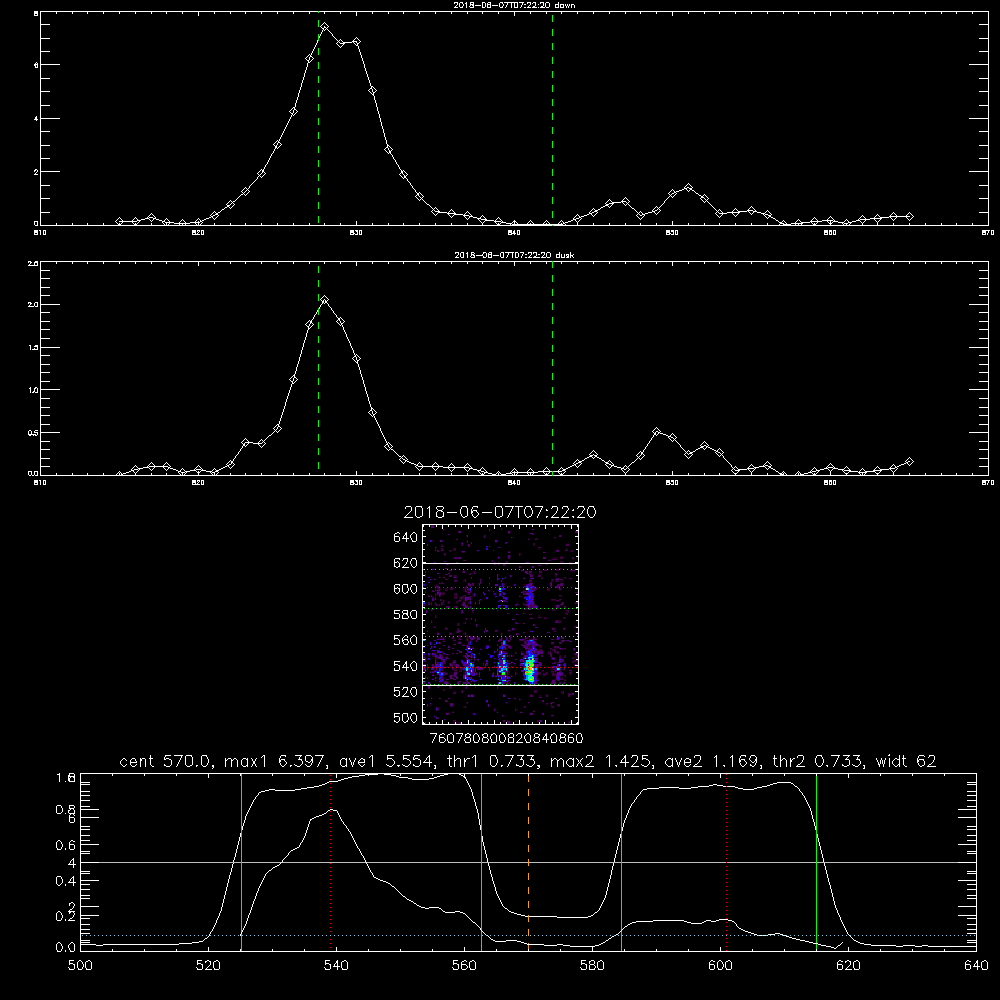Click the last diamond marker at right of dusk curve
Viewport: 1000px width, 1000px height.
910,461
